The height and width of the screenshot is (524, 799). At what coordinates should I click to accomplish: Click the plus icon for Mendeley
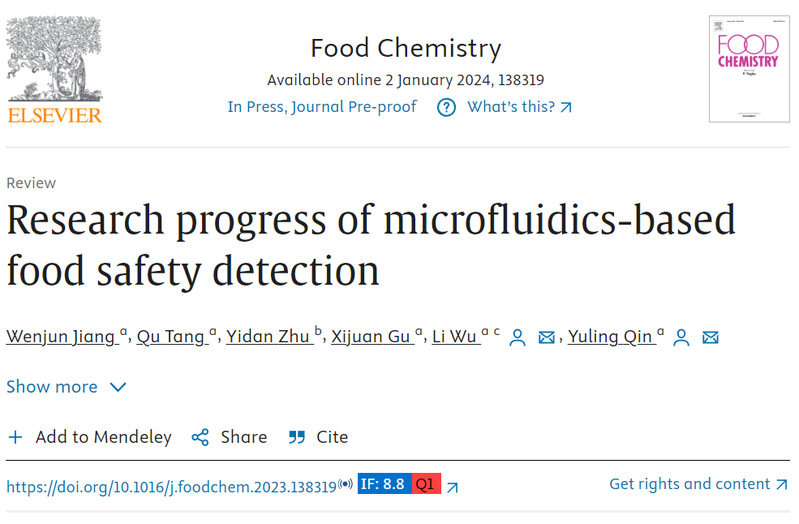15,437
